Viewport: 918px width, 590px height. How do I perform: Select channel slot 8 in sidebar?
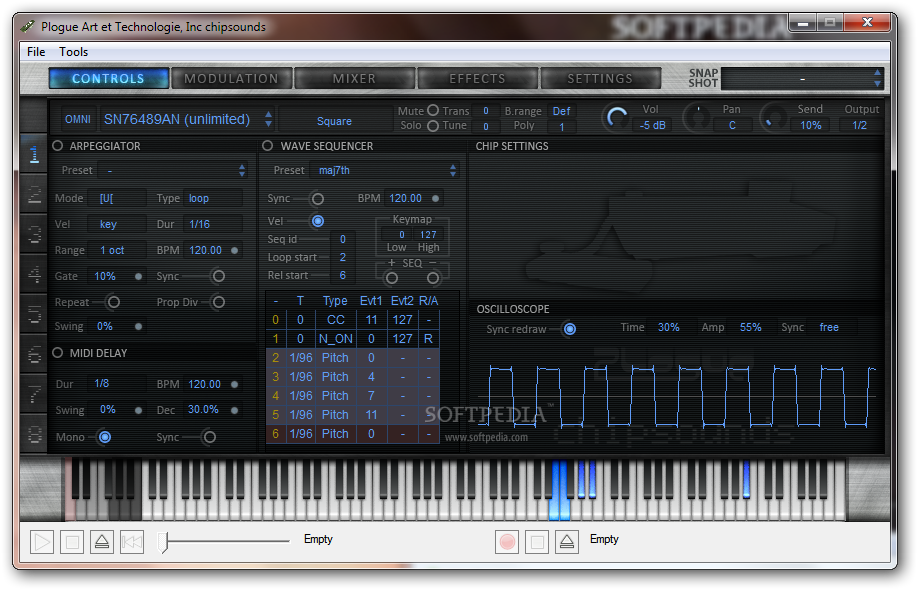click(34, 435)
